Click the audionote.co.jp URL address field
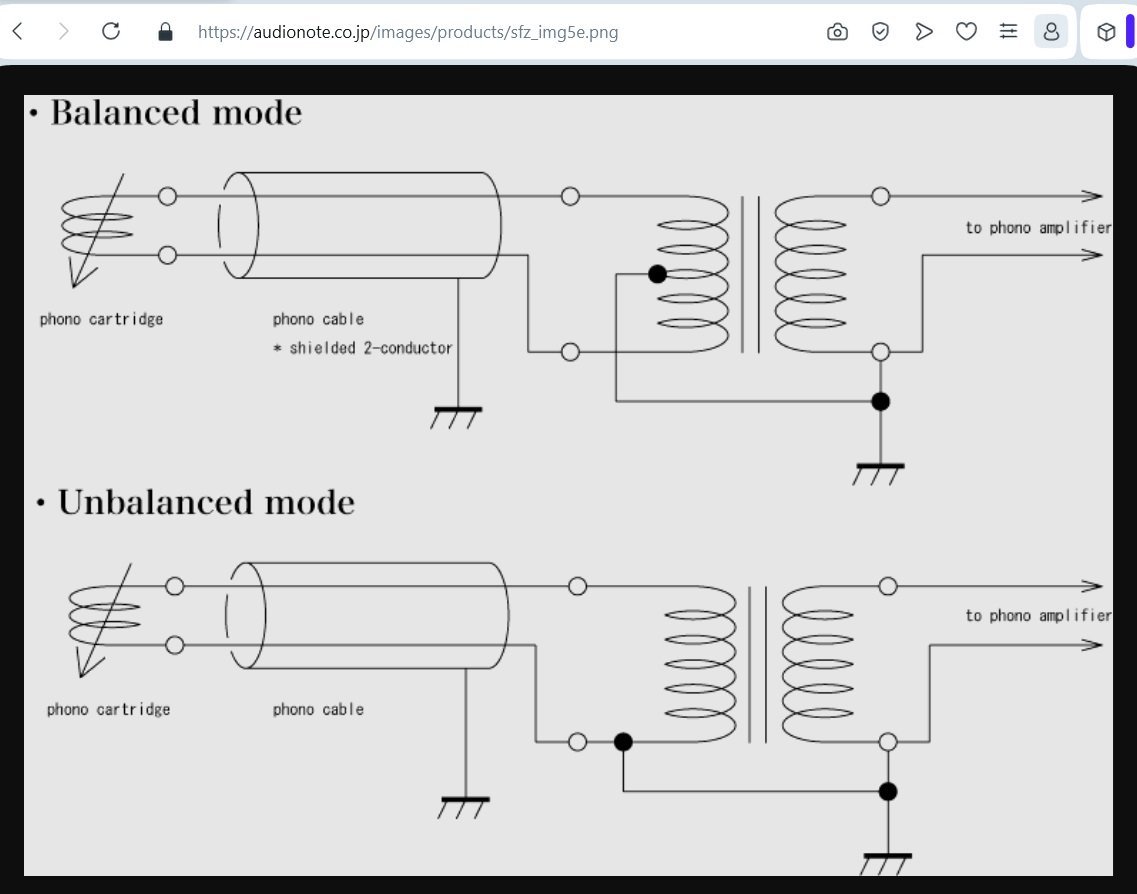 [408, 32]
